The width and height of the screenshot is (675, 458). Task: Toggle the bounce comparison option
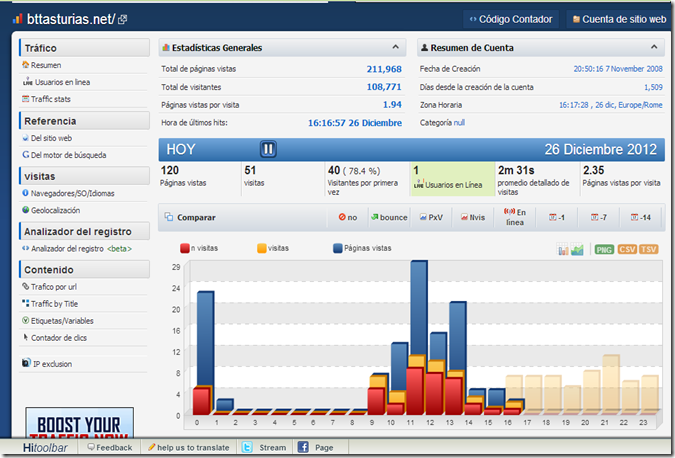pos(389,217)
